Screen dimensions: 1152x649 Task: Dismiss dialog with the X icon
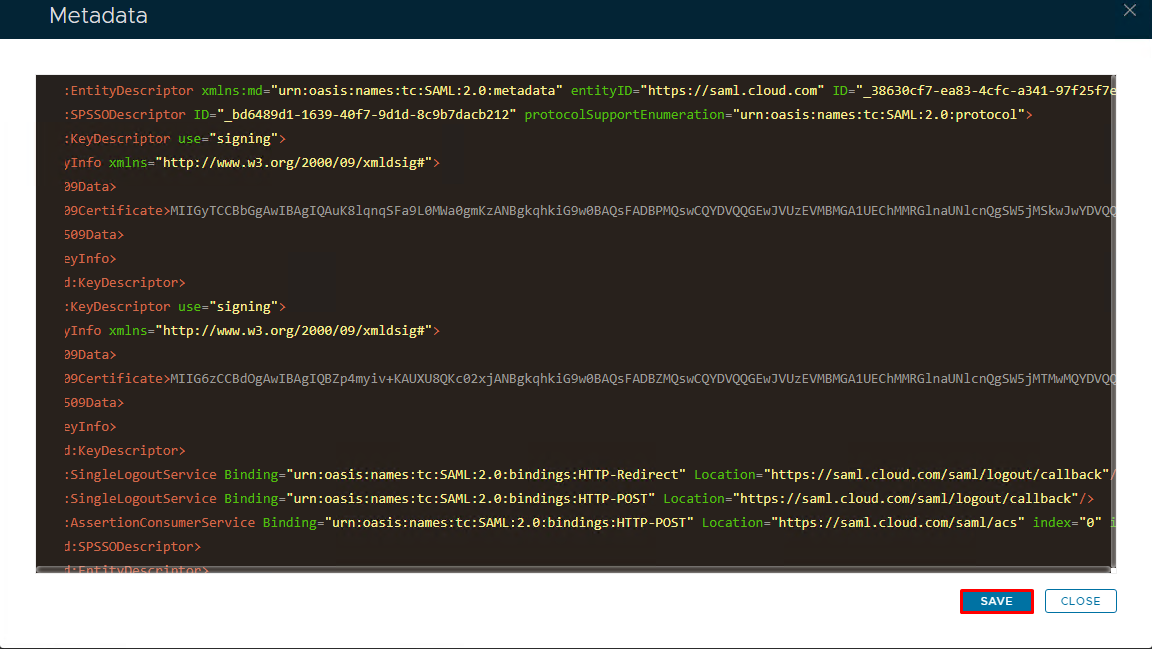(1129, 11)
